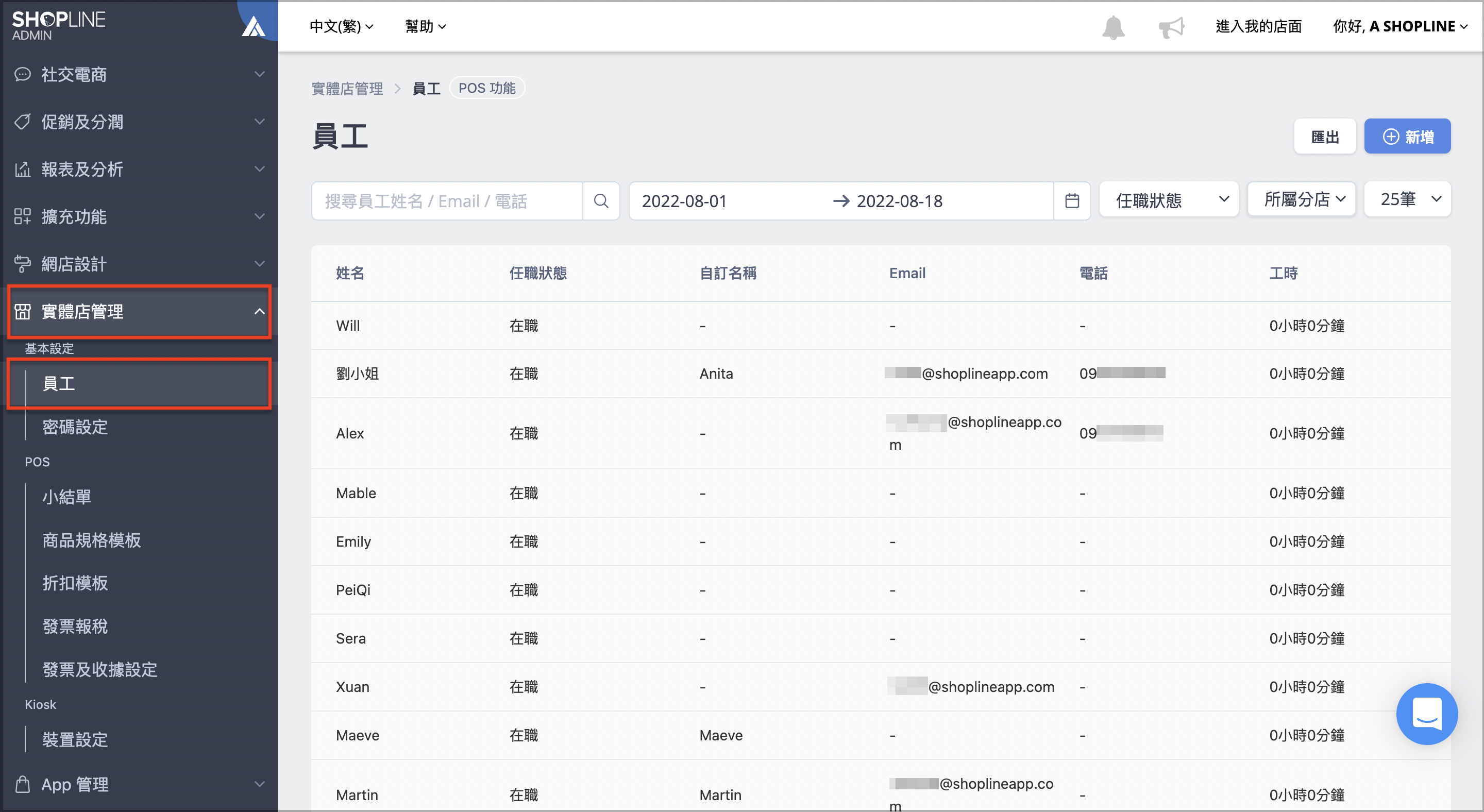Screen dimensions: 1484x812
Task: Open the 幫助 help dropdown
Action: click(x=426, y=26)
